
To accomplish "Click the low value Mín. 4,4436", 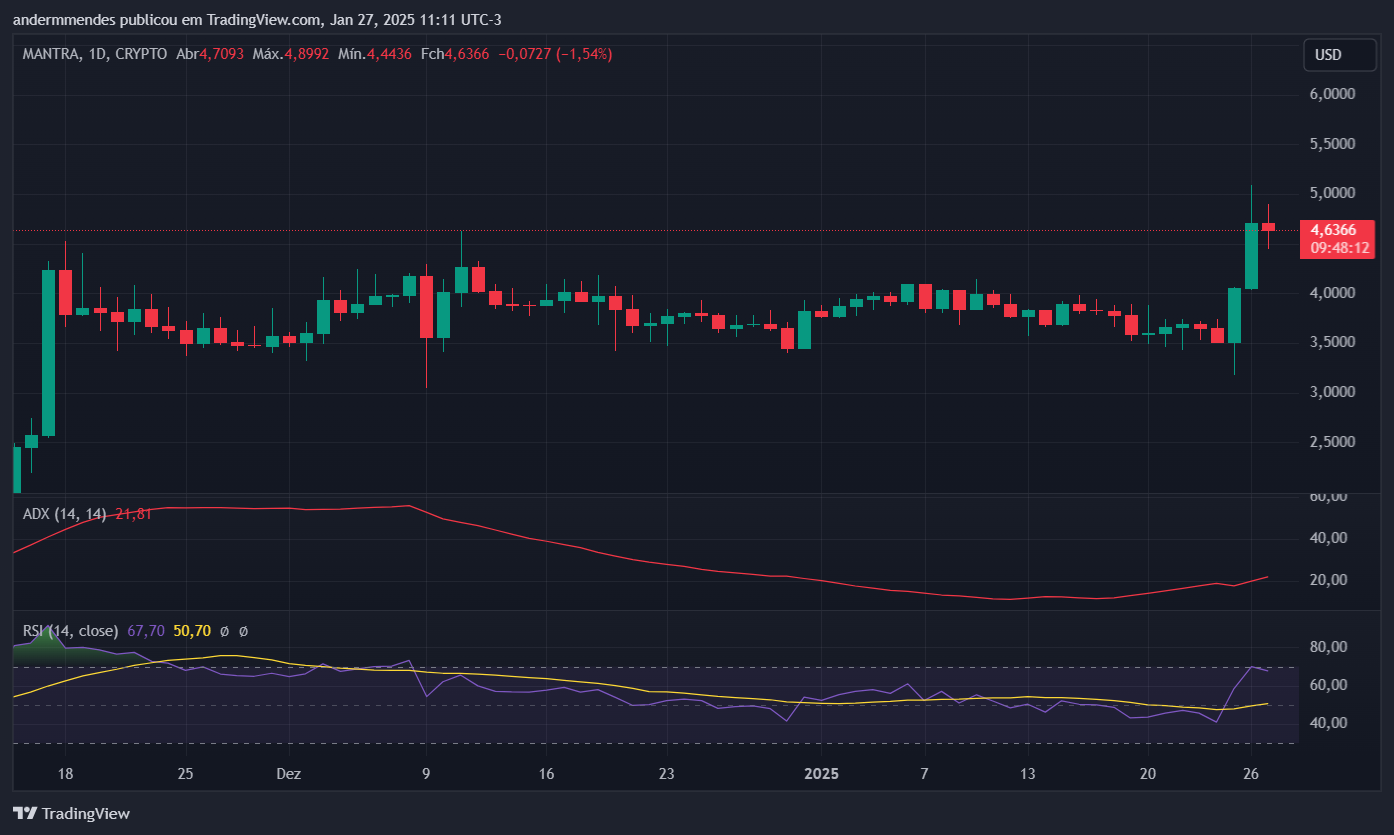I will (375, 54).
